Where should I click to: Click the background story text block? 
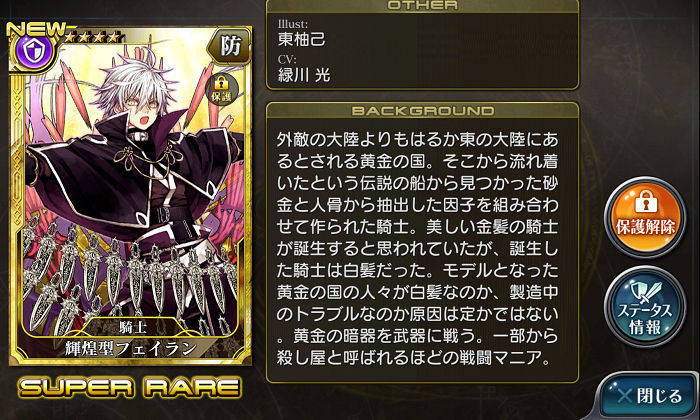417,249
